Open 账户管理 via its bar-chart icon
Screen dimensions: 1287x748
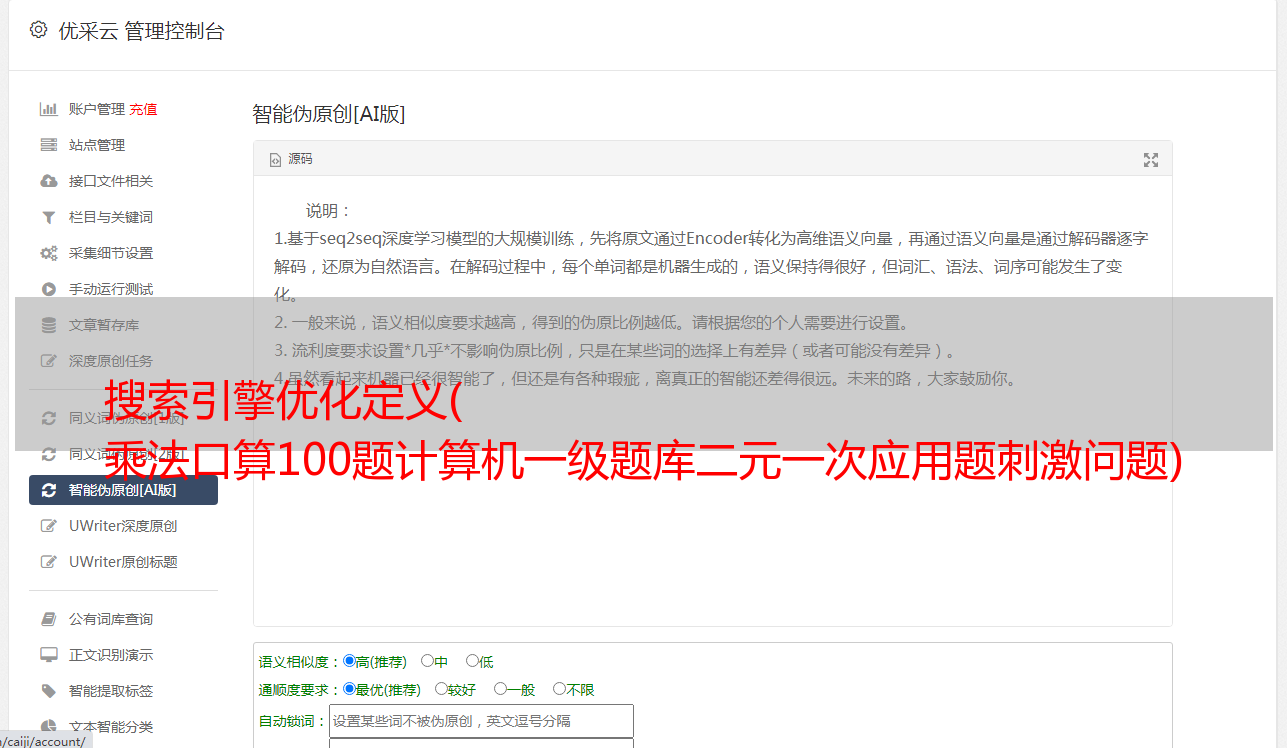tap(48, 109)
